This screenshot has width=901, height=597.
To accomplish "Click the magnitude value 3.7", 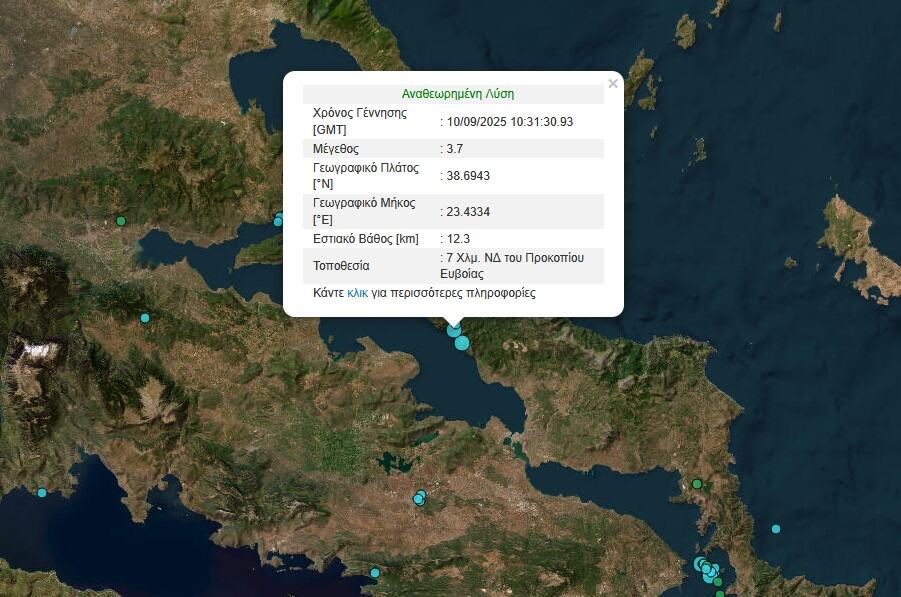I will (x=454, y=149).
